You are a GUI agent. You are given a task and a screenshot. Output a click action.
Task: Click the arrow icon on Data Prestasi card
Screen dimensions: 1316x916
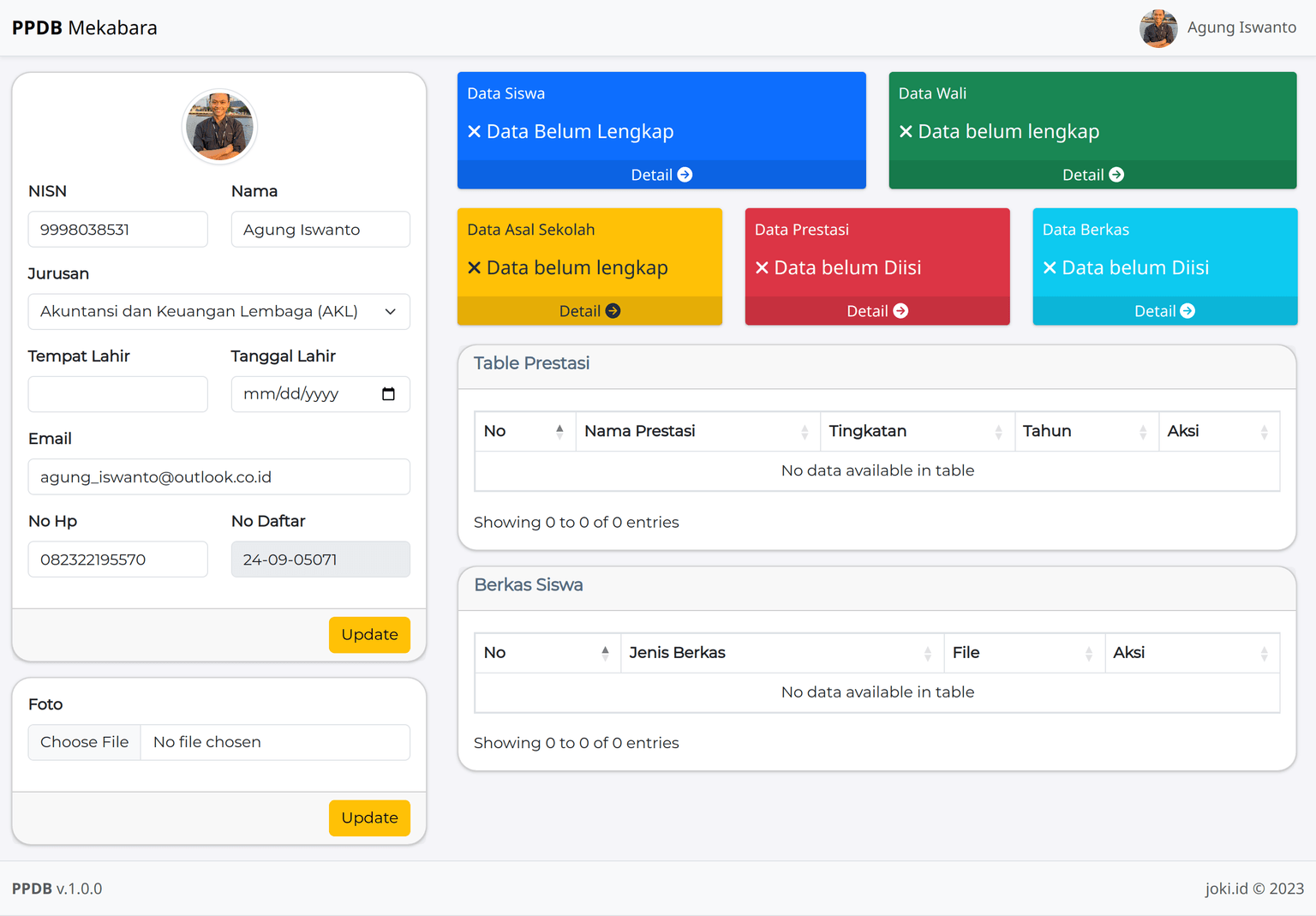click(900, 311)
